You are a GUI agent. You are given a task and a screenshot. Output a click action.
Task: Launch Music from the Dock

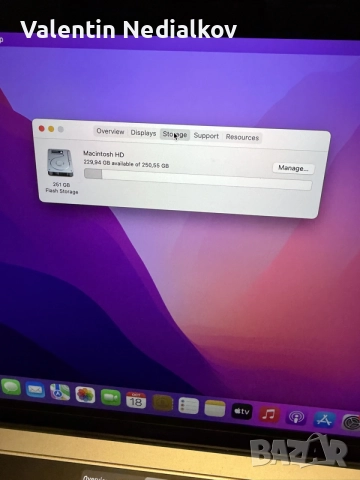pos(269,414)
